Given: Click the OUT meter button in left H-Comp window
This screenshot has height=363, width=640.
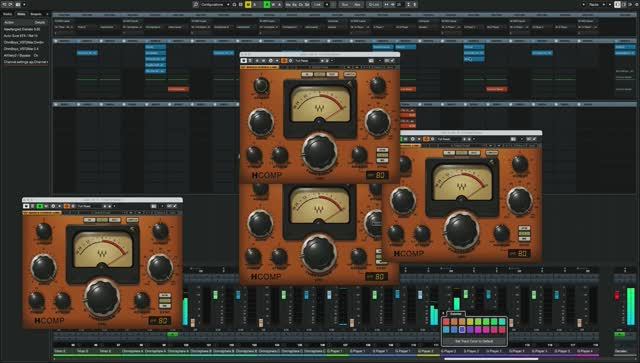Looking at the screenshot, I should tap(115, 220).
